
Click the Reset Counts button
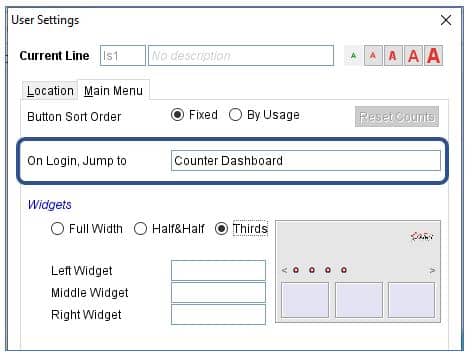[x=397, y=117]
